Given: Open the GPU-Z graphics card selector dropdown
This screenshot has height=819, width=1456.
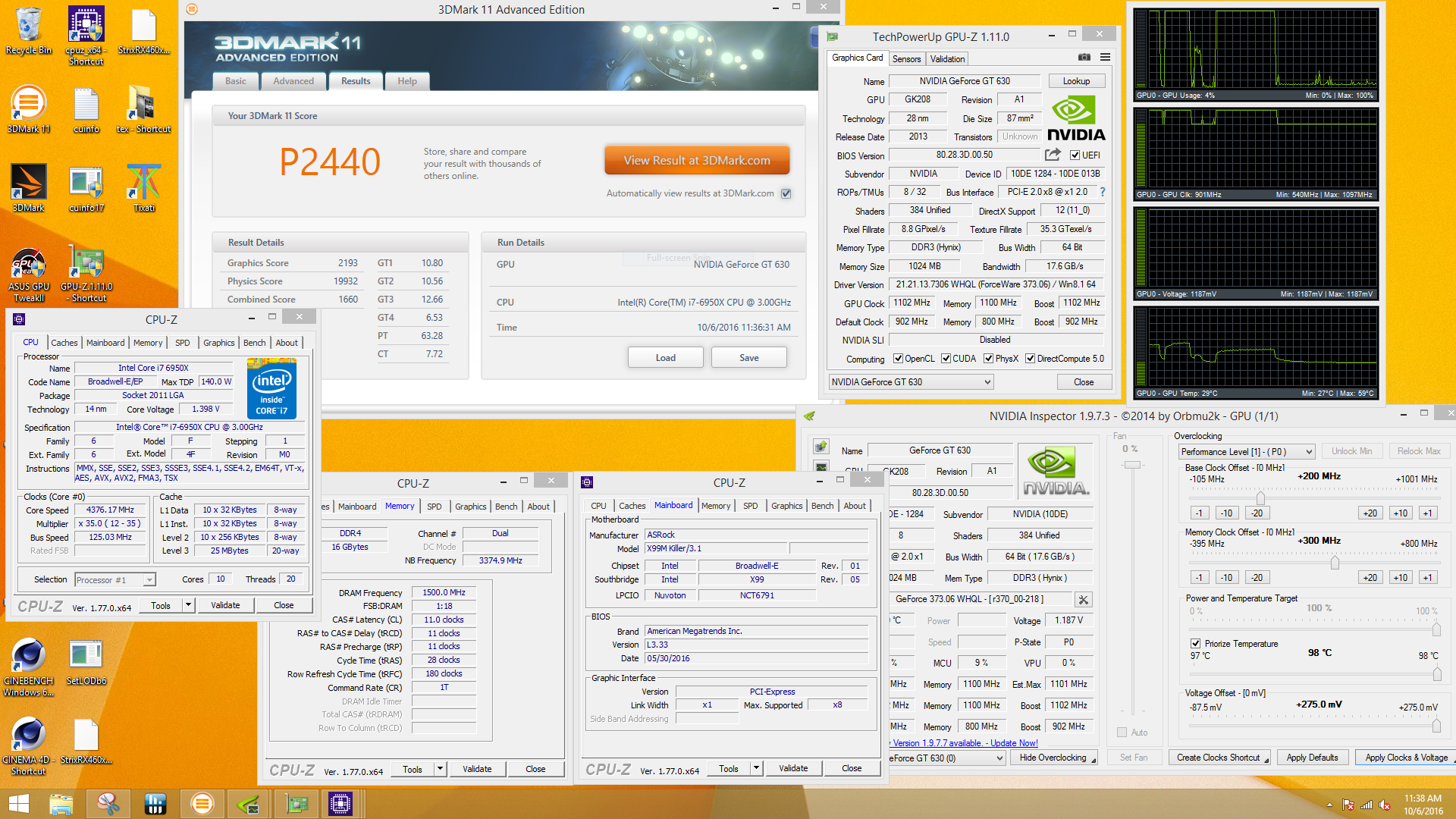Looking at the screenshot, I should (x=910, y=382).
